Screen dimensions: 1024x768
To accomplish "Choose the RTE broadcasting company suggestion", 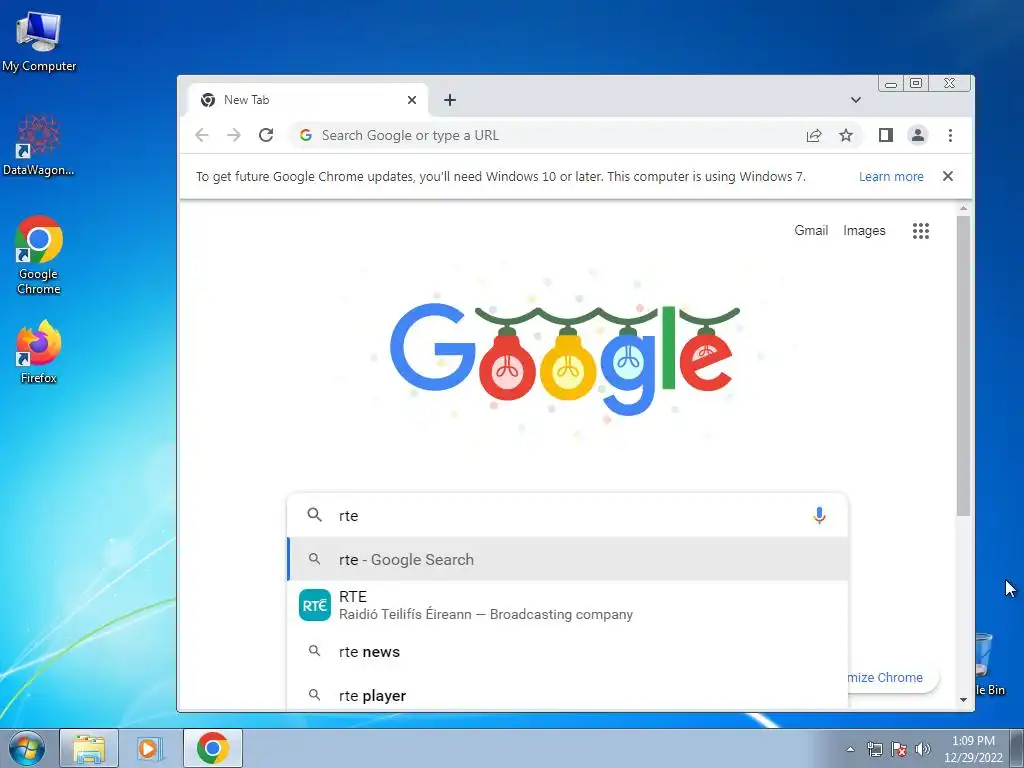I will (x=568, y=605).
